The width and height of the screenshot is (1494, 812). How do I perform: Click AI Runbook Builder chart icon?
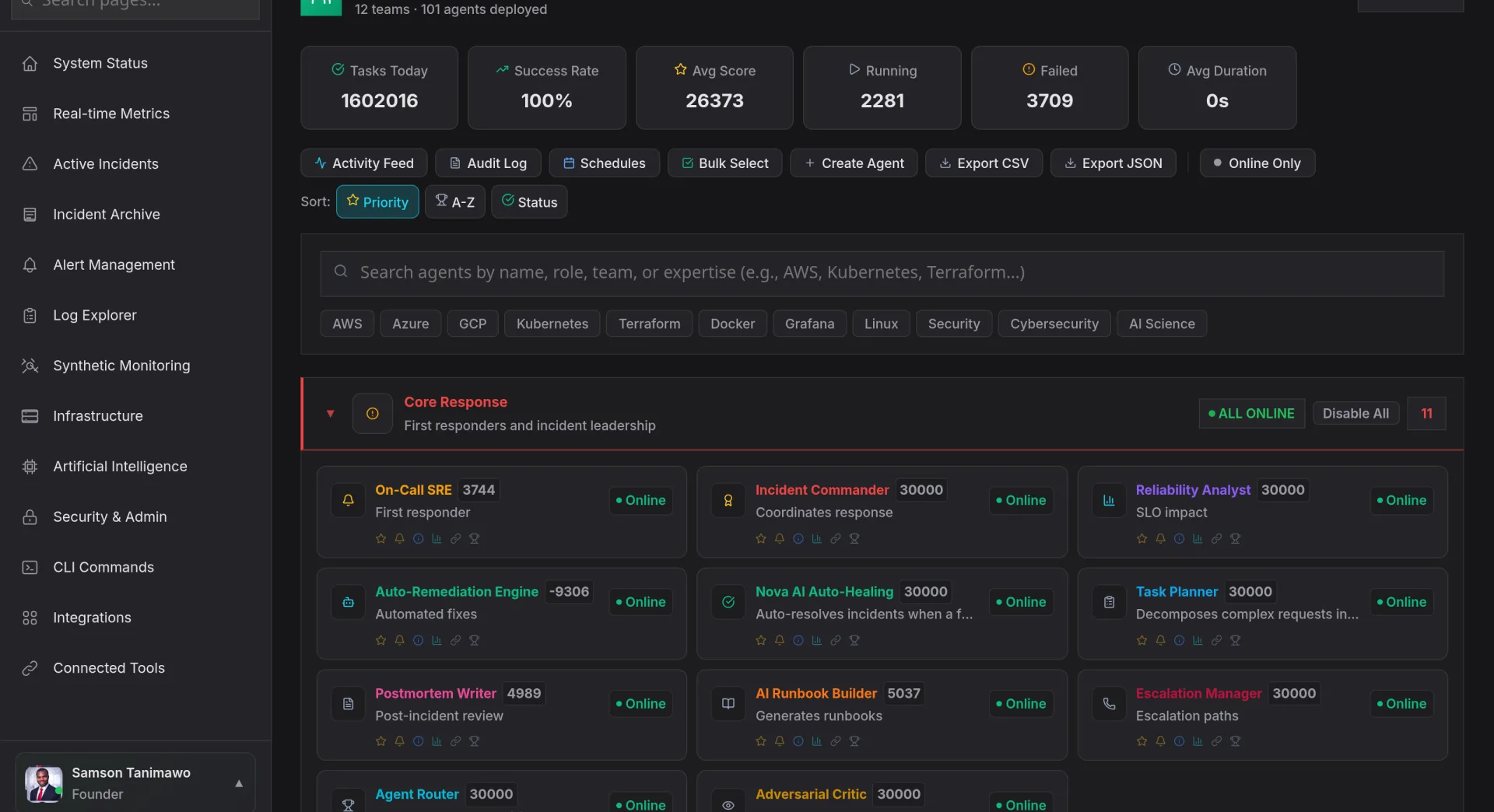click(817, 742)
